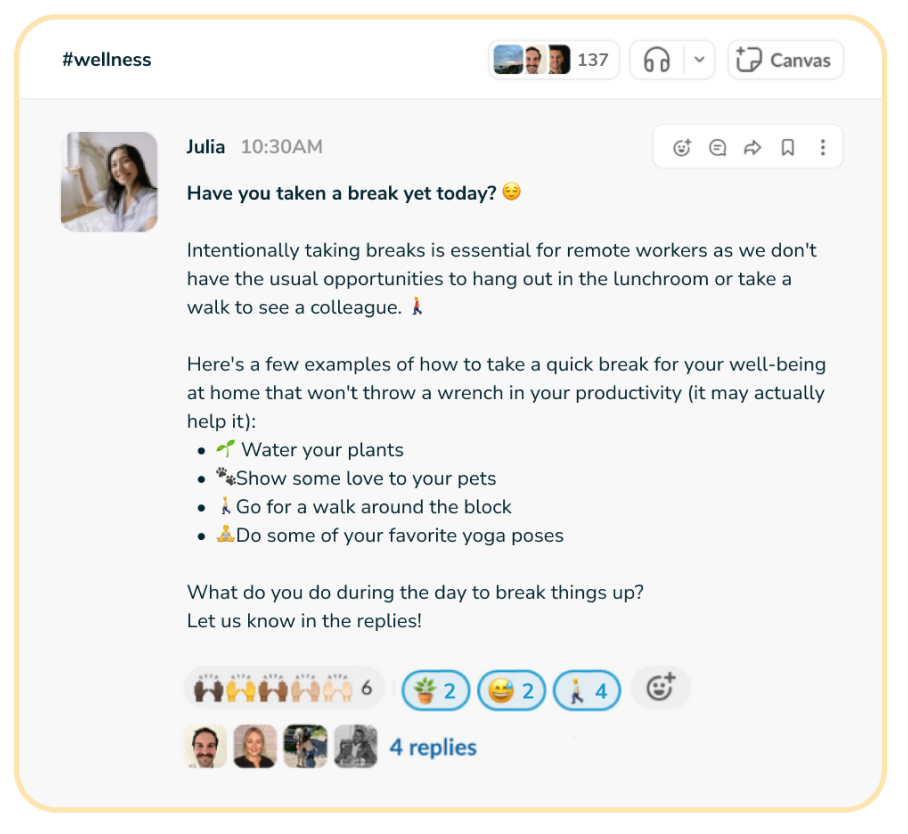This screenshot has width=908, height=834.
Task: Bookmark Julia's message
Action: tap(788, 148)
